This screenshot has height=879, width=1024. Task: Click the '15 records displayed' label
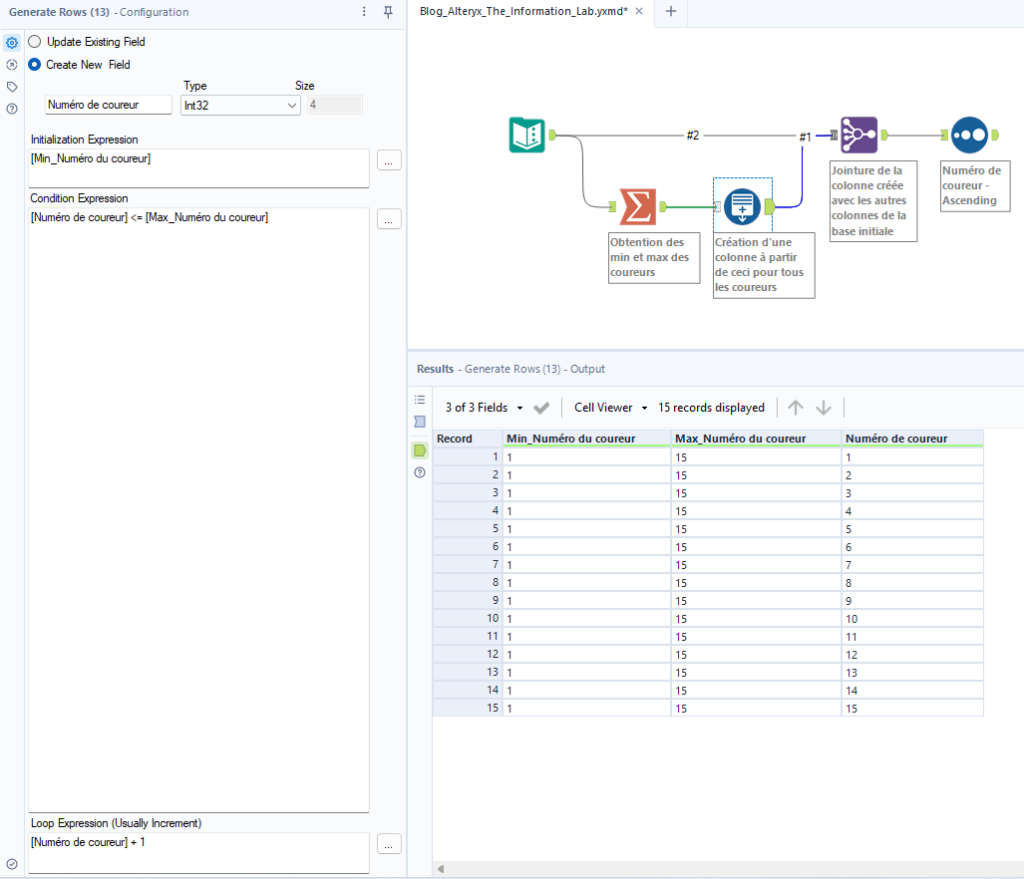tap(711, 408)
